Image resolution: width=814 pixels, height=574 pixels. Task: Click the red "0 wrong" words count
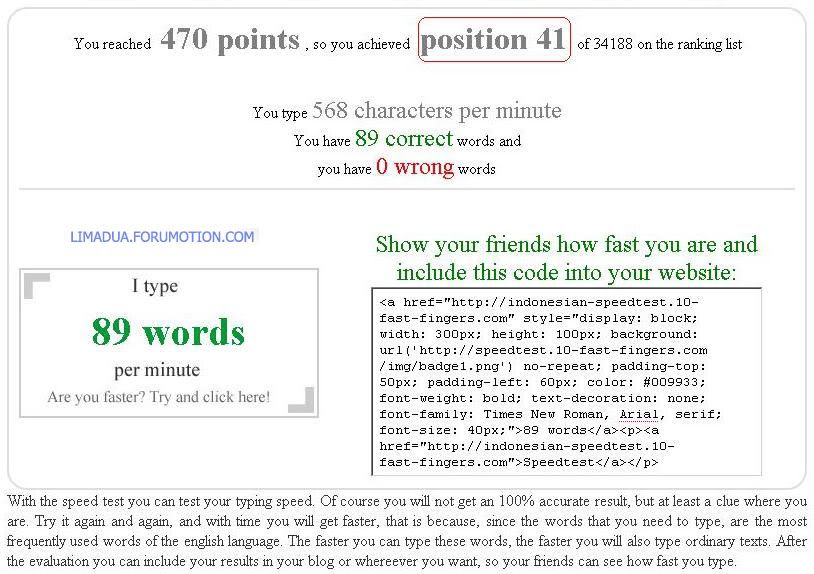pos(414,167)
